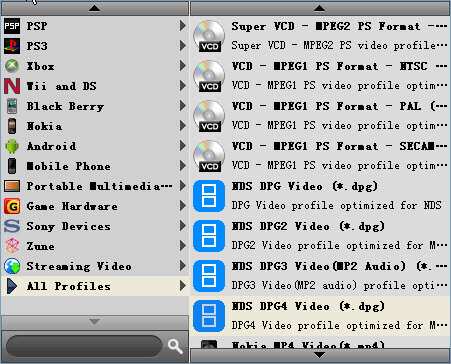The width and height of the screenshot is (451, 364).
Task: Click the green Android robot icon
Action: click(12, 146)
